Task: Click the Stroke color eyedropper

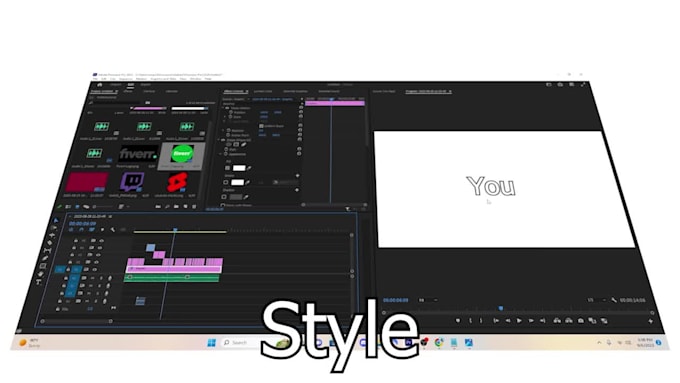Action: [x=248, y=183]
